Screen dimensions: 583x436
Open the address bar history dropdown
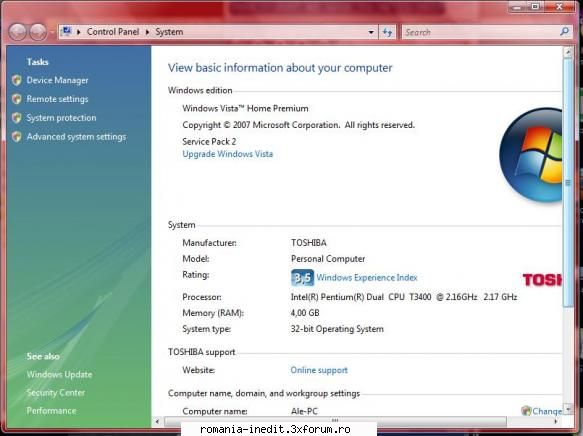pos(371,32)
